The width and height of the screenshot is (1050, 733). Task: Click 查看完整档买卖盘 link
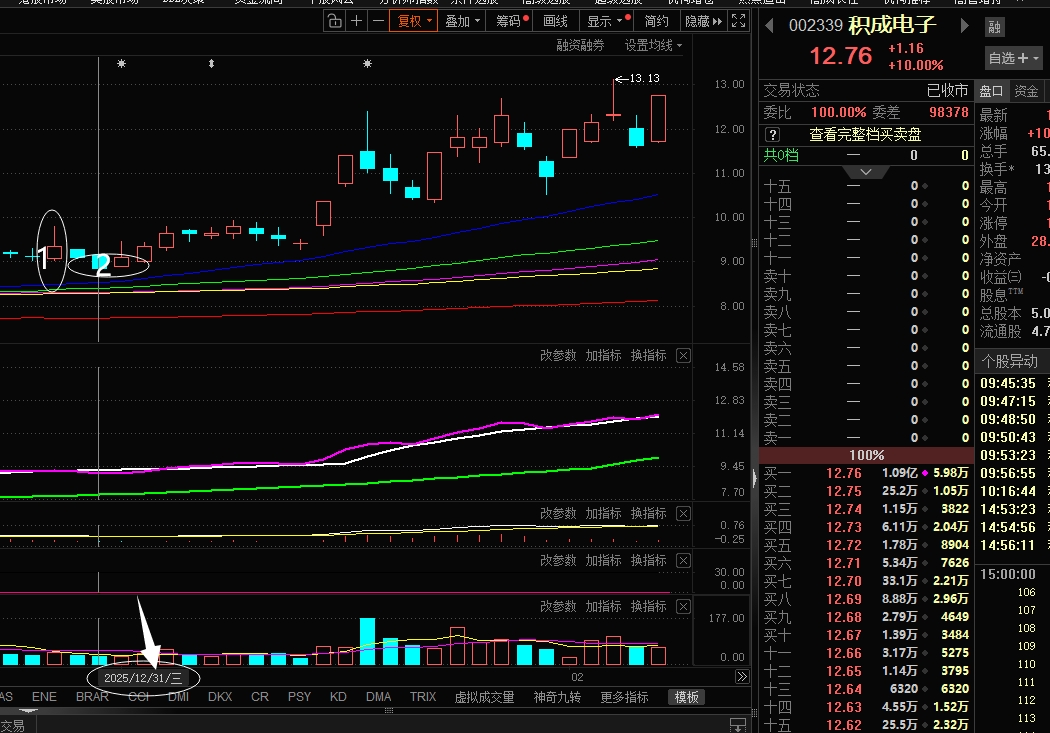tap(865, 135)
